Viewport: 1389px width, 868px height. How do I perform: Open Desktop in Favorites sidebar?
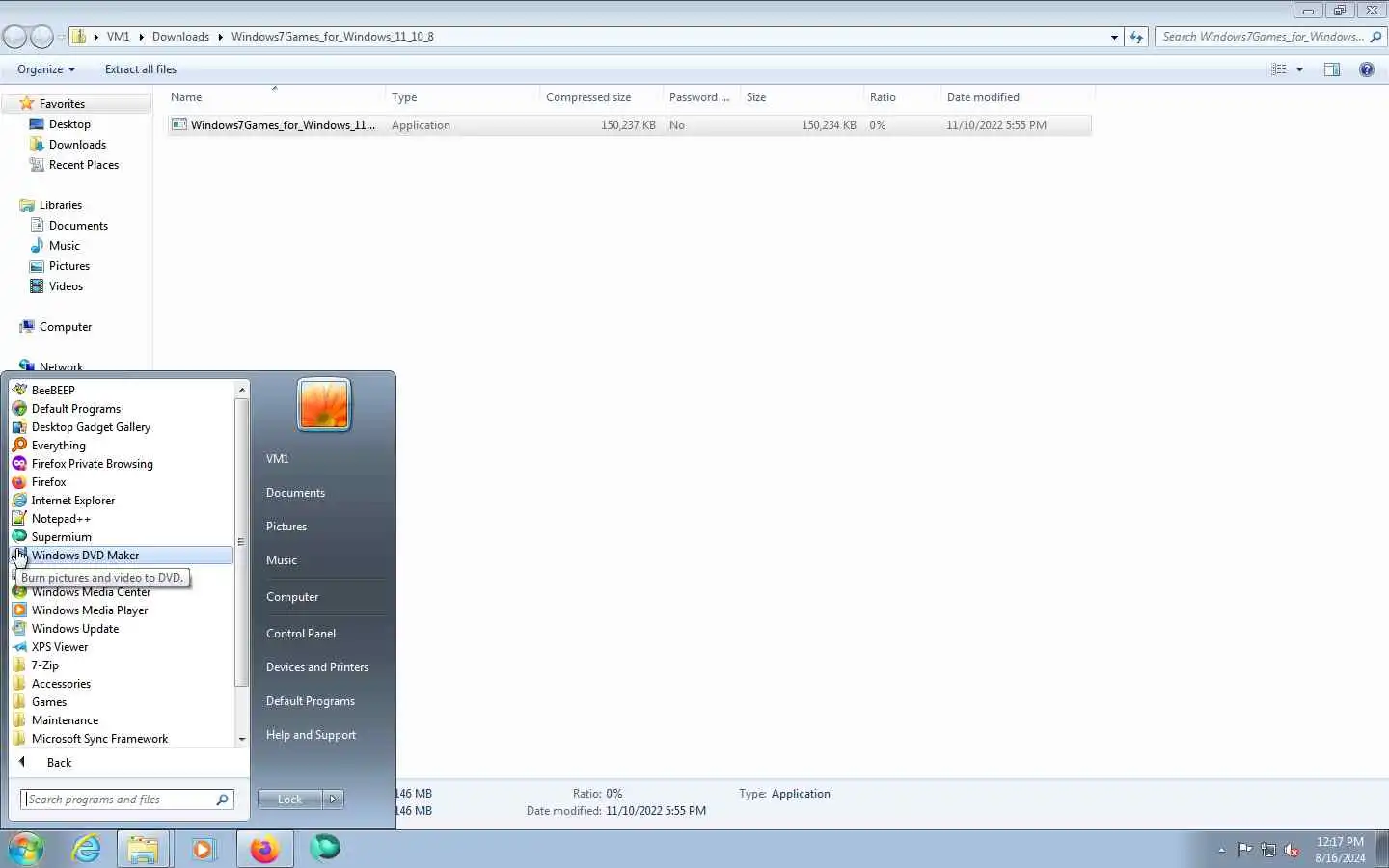click(69, 123)
